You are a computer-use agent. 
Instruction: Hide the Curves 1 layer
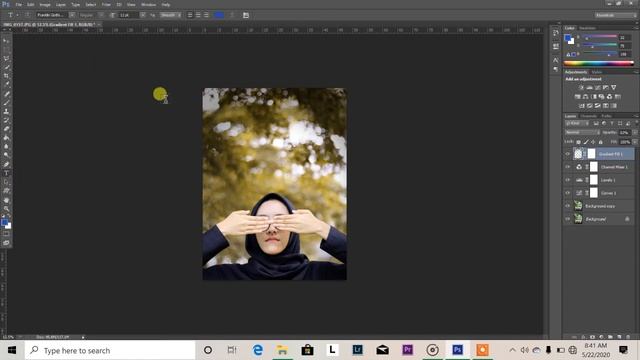567,193
